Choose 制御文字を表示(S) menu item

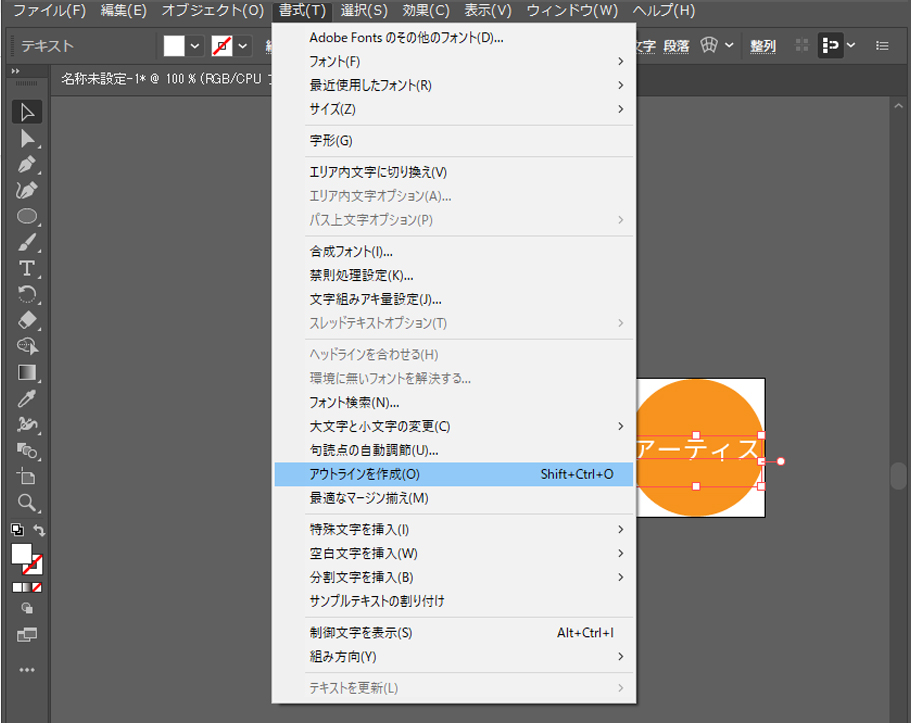453,633
